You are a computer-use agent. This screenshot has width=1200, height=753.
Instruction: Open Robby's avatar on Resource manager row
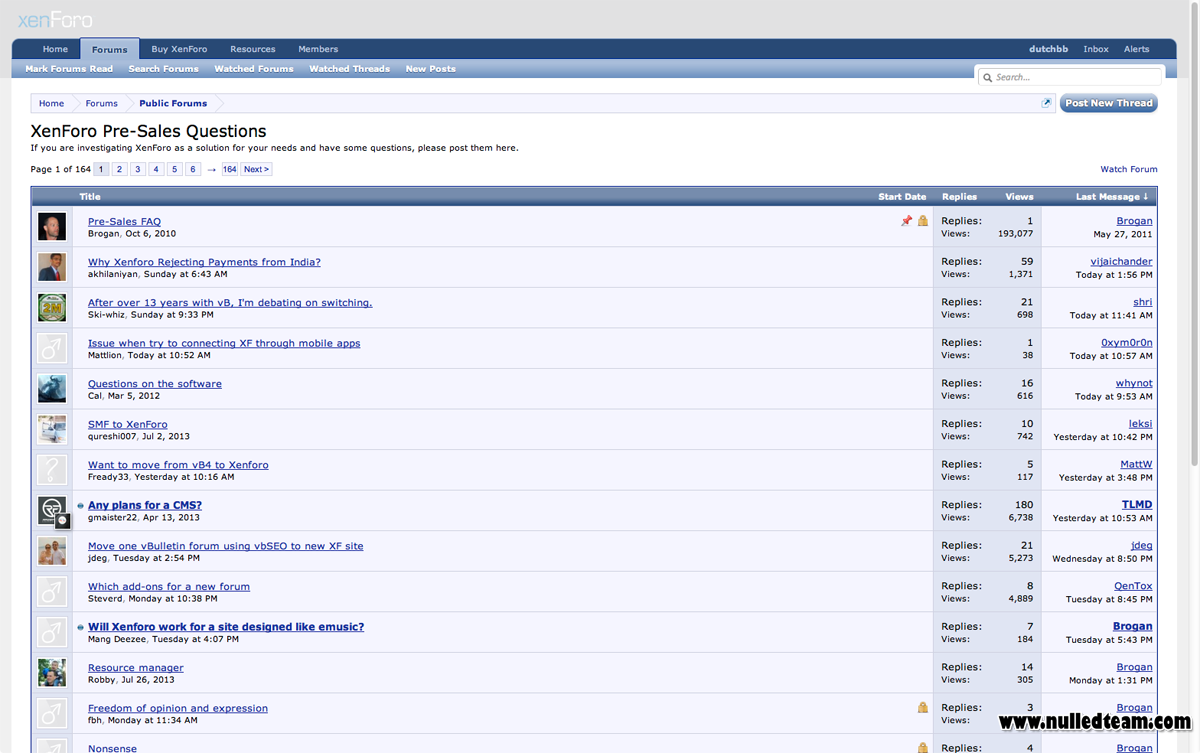pos(52,673)
